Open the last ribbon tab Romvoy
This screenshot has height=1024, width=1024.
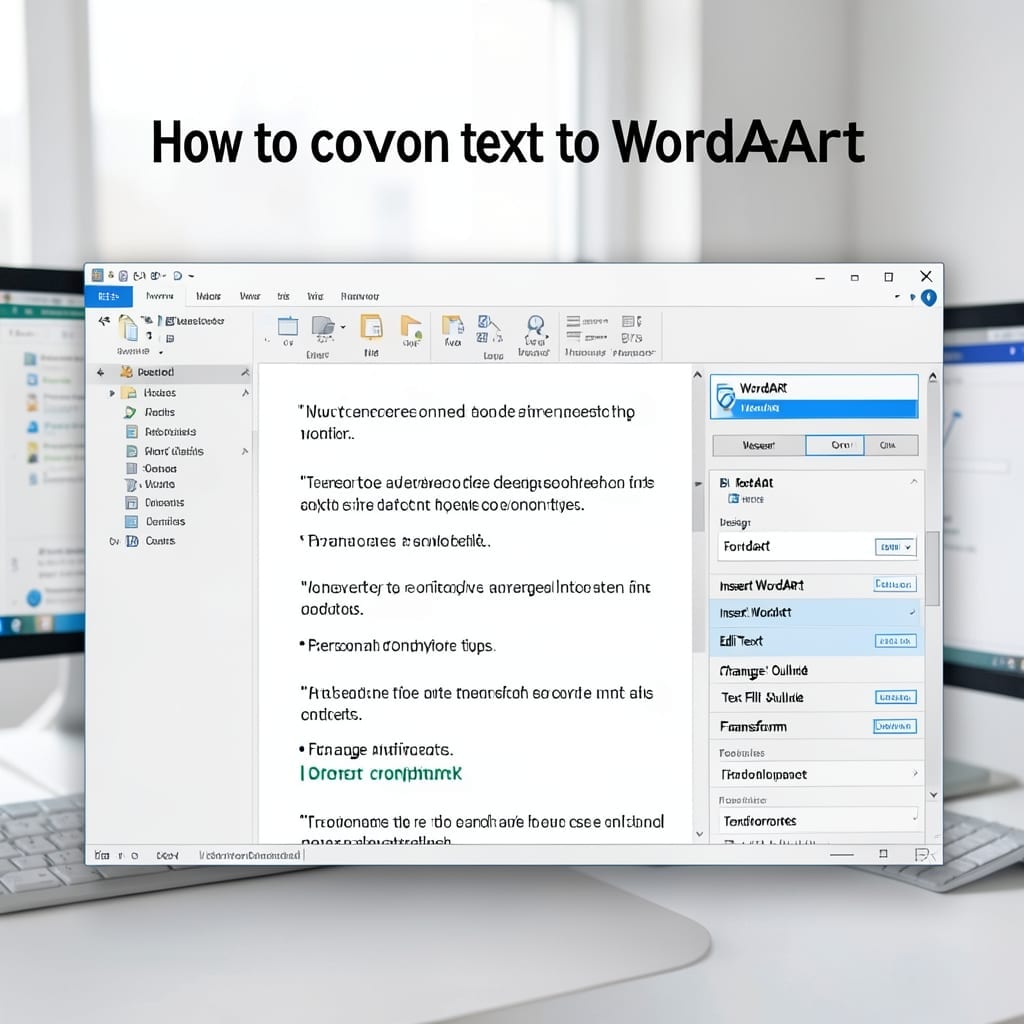pyautogui.click(x=360, y=296)
